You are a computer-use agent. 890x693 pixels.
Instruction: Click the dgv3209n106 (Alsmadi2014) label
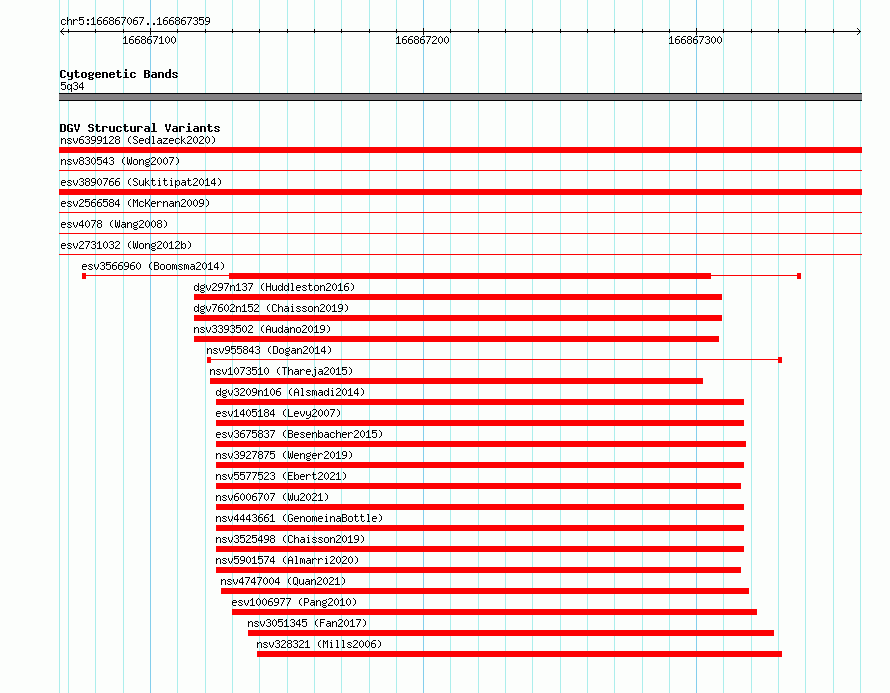coord(290,392)
